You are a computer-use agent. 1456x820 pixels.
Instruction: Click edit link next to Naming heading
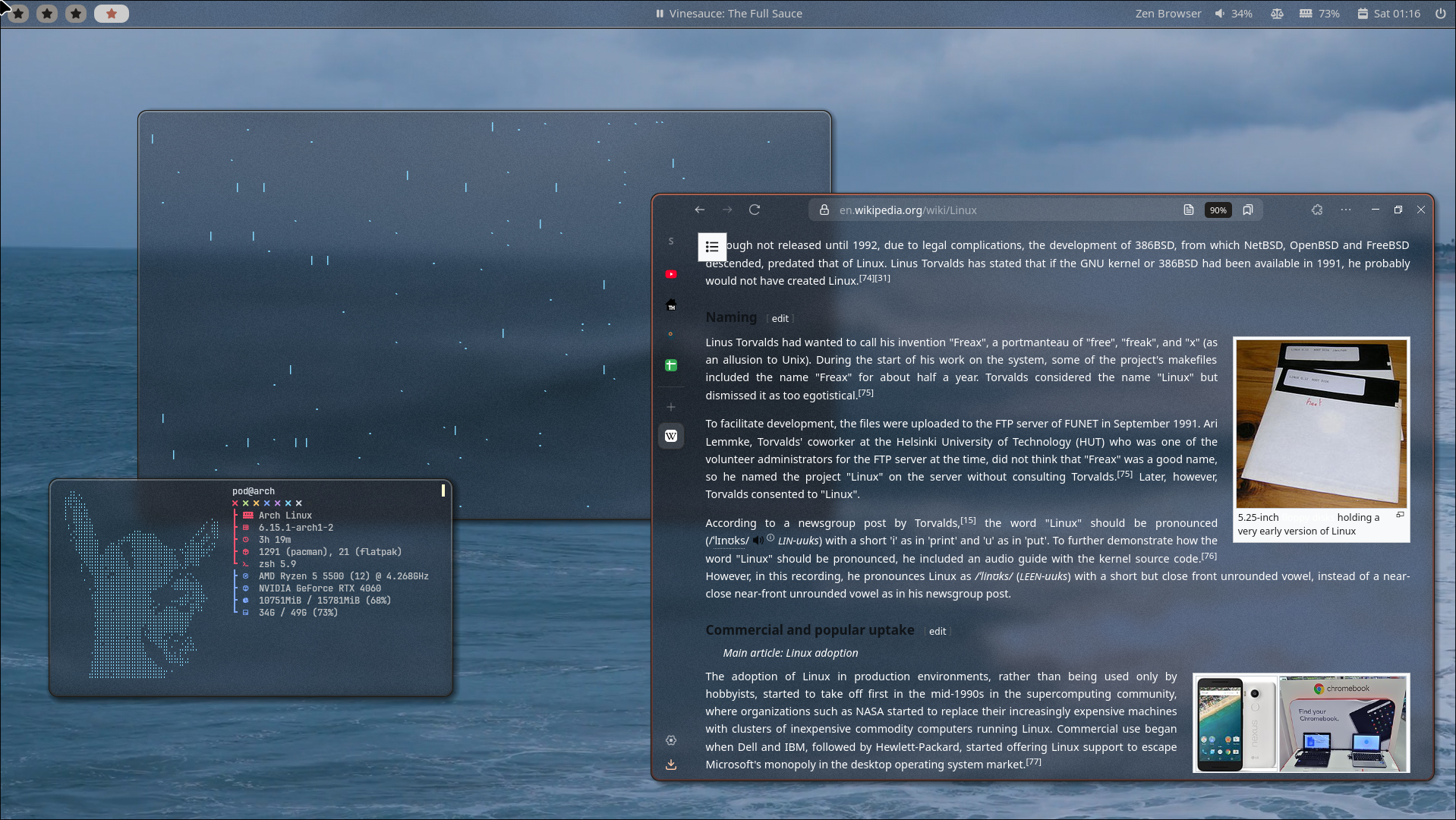780,319
